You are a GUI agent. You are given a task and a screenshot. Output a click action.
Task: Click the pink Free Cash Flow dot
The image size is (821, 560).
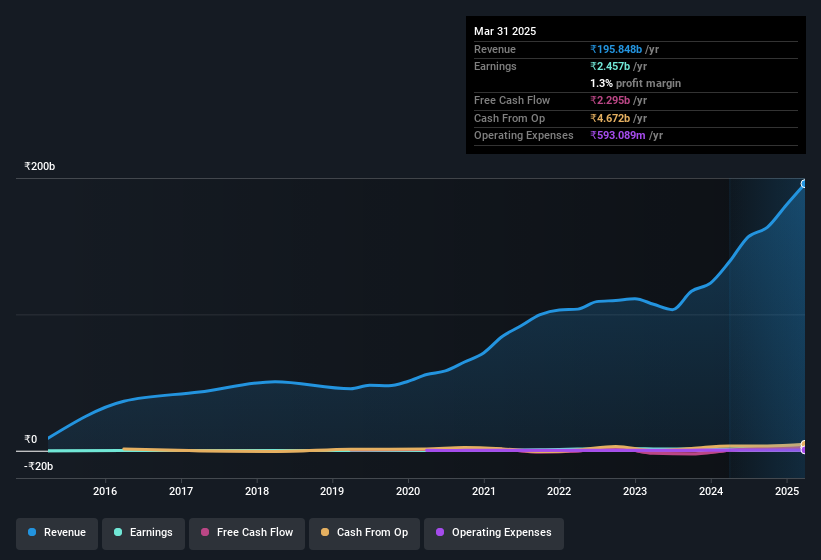click(205, 532)
